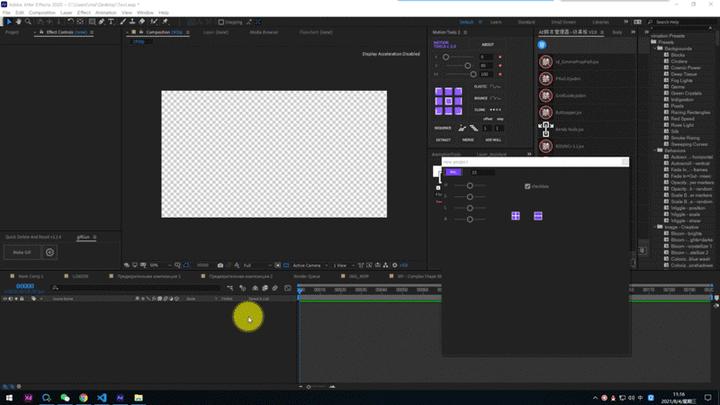The width and height of the screenshot is (720, 405).
Task: Collapse the Backgrounds presets folder
Action: pos(656,48)
